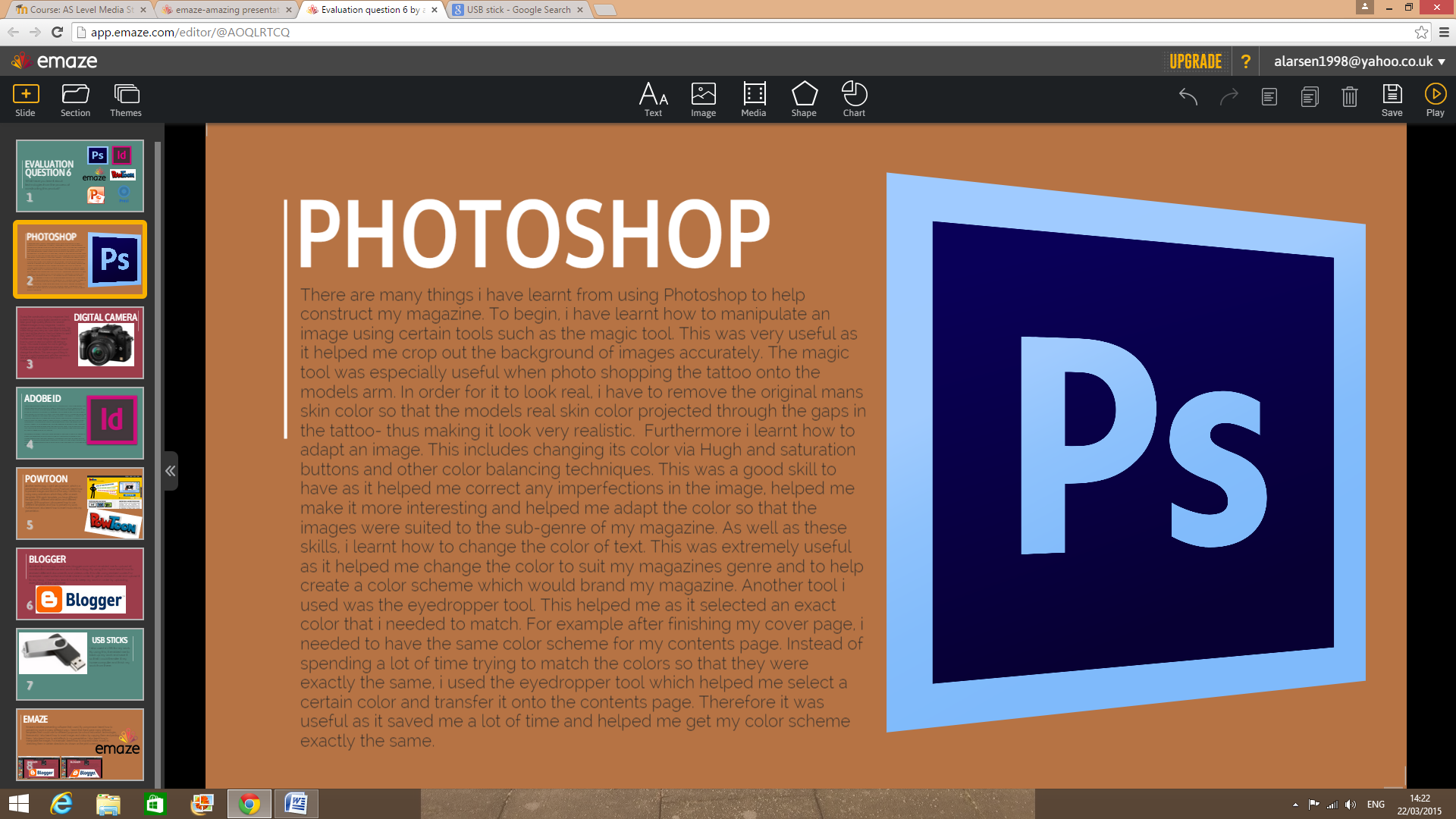Undo the last action
This screenshot has width=1456, height=819.
pyautogui.click(x=1188, y=97)
